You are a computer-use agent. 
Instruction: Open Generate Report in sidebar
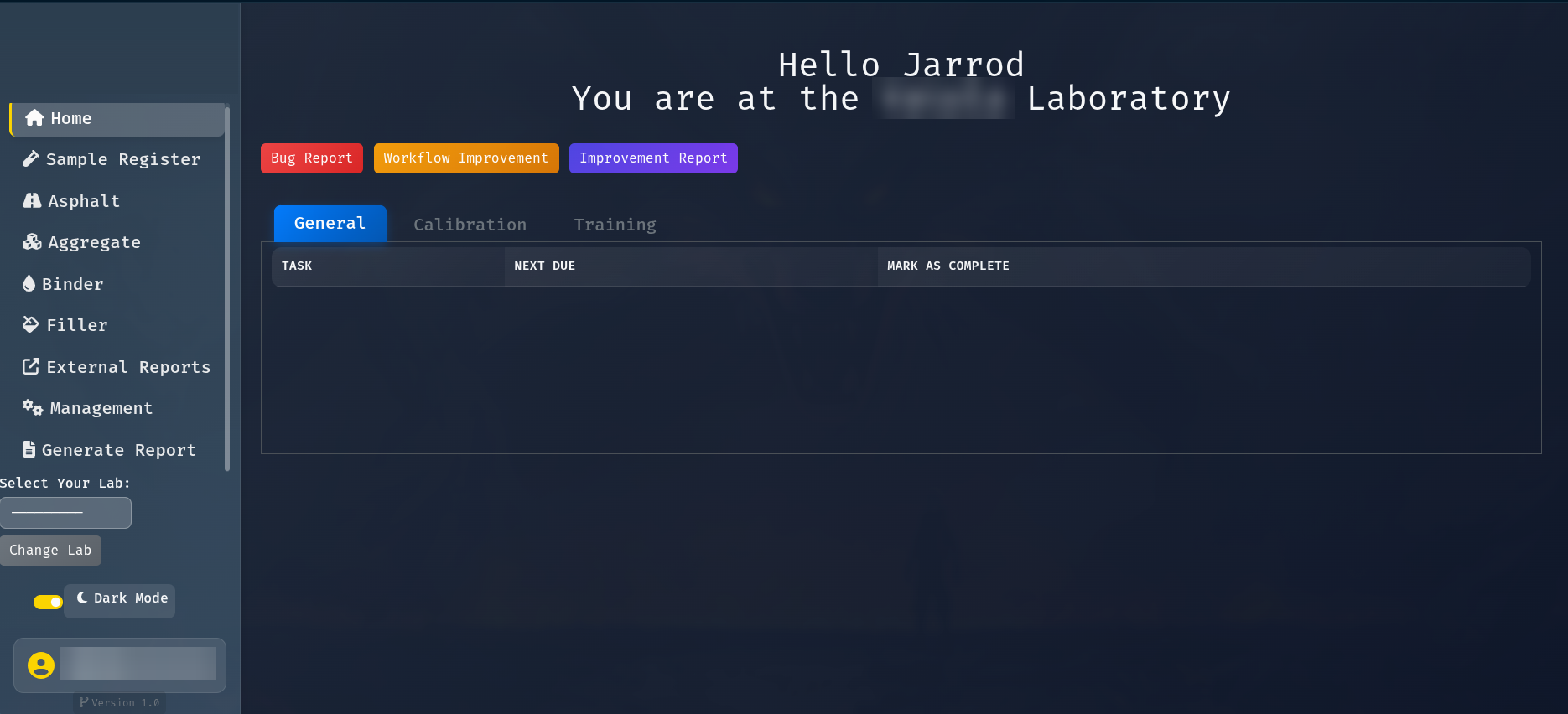tap(117, 450)
